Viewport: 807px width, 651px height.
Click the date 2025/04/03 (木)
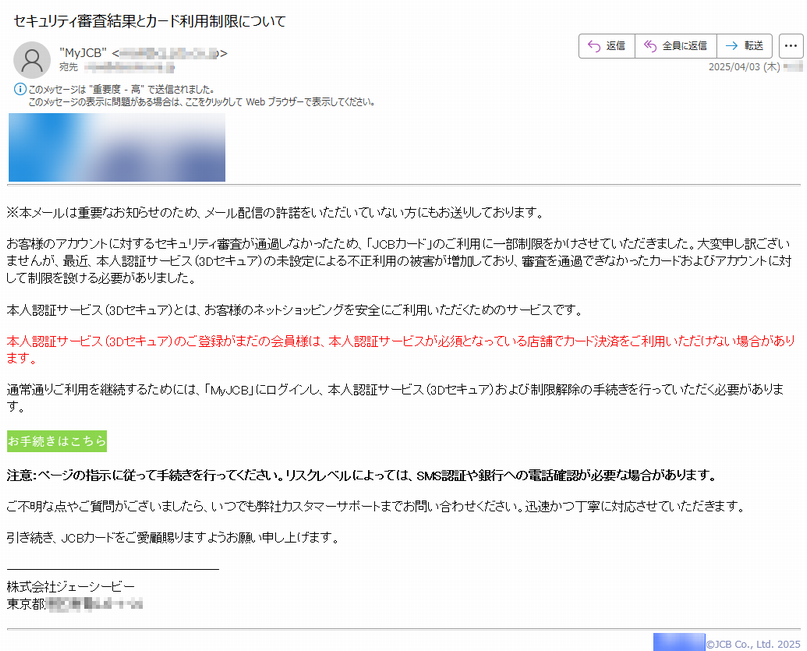click(744, 67)
